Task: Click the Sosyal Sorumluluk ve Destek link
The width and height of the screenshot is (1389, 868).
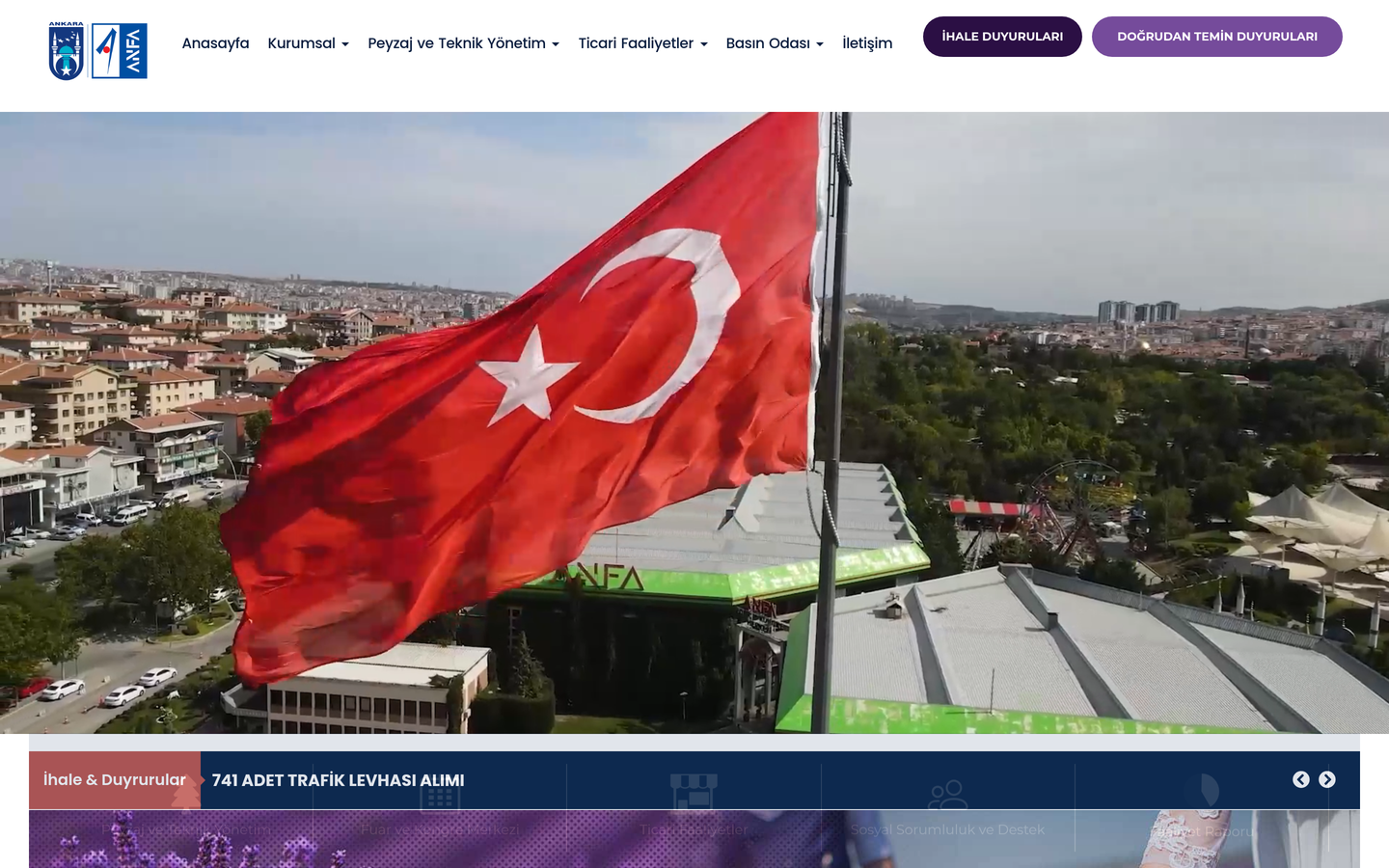Action: tap(947, 829)
